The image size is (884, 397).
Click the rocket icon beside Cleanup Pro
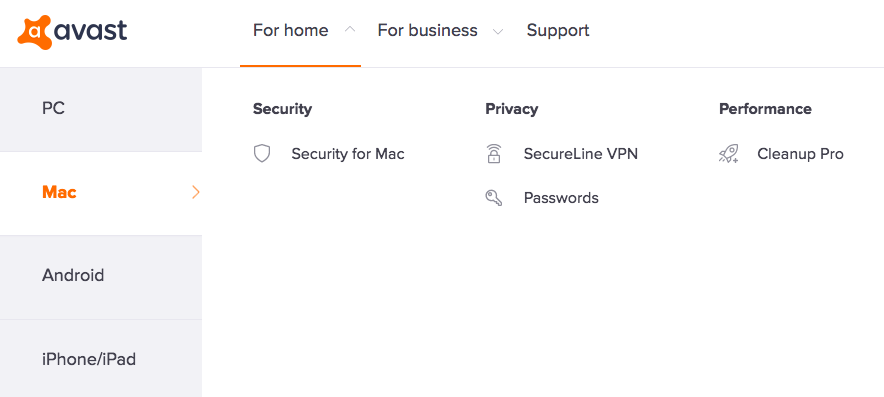click(x=728, y=153)
